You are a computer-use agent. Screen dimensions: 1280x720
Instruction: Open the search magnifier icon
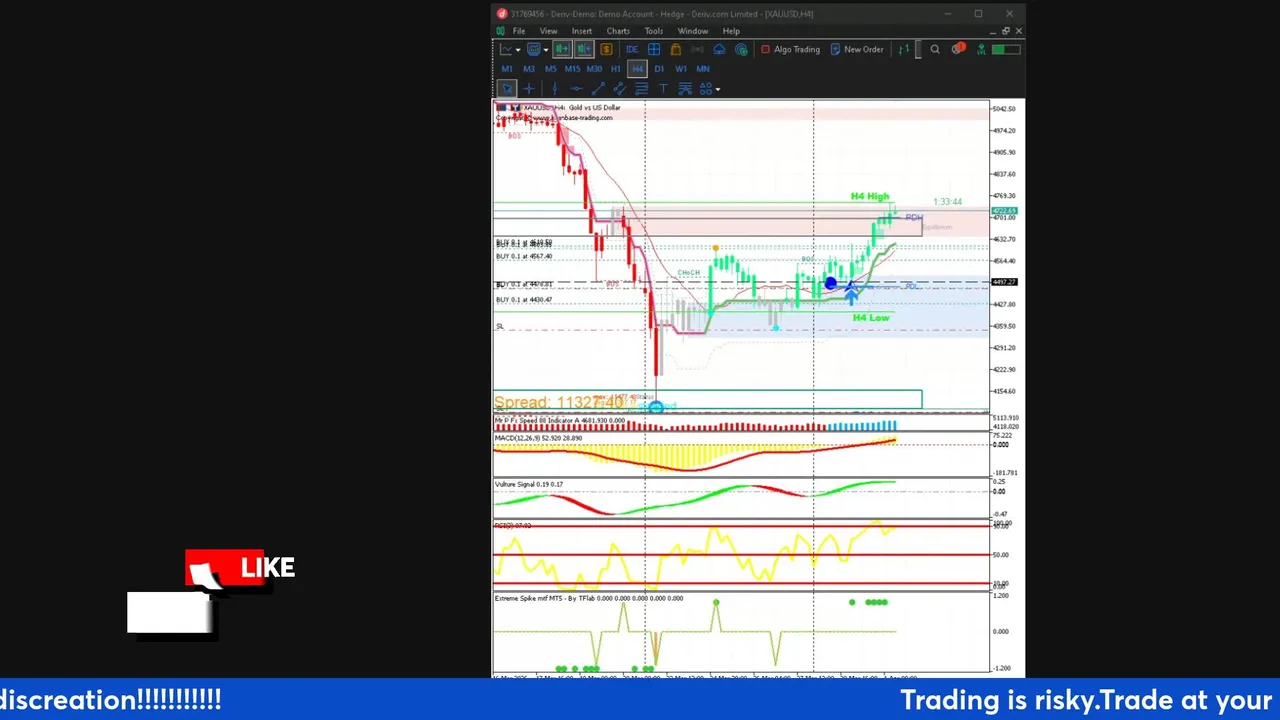[x=935, y=49]
